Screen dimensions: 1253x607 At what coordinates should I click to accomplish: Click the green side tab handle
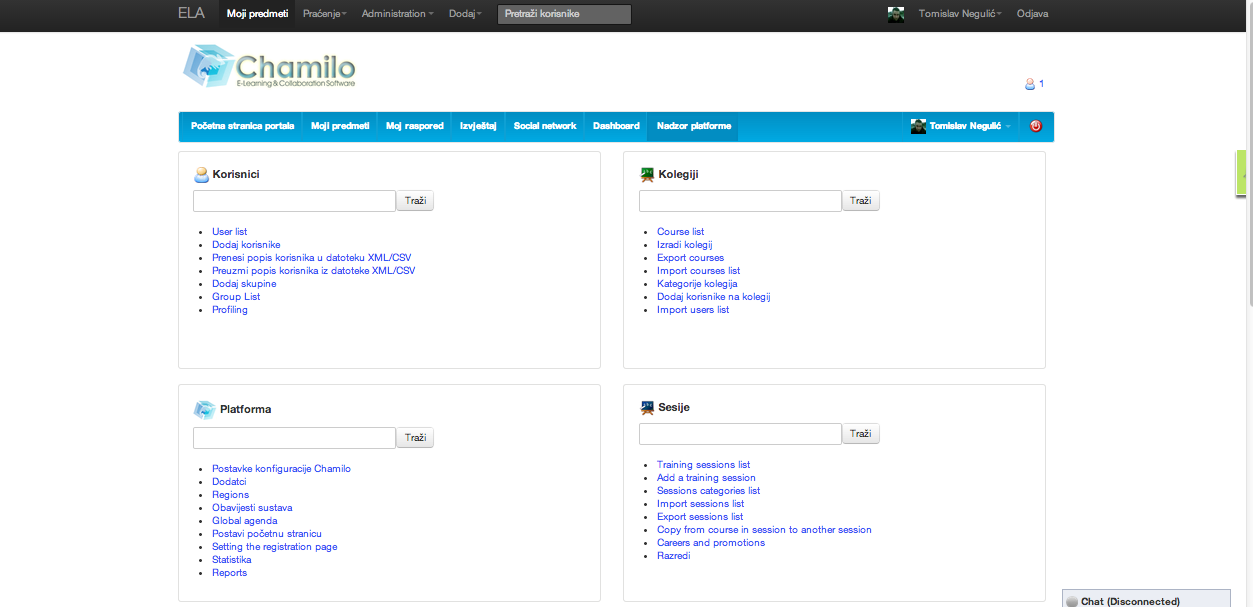coord(1243,174)
